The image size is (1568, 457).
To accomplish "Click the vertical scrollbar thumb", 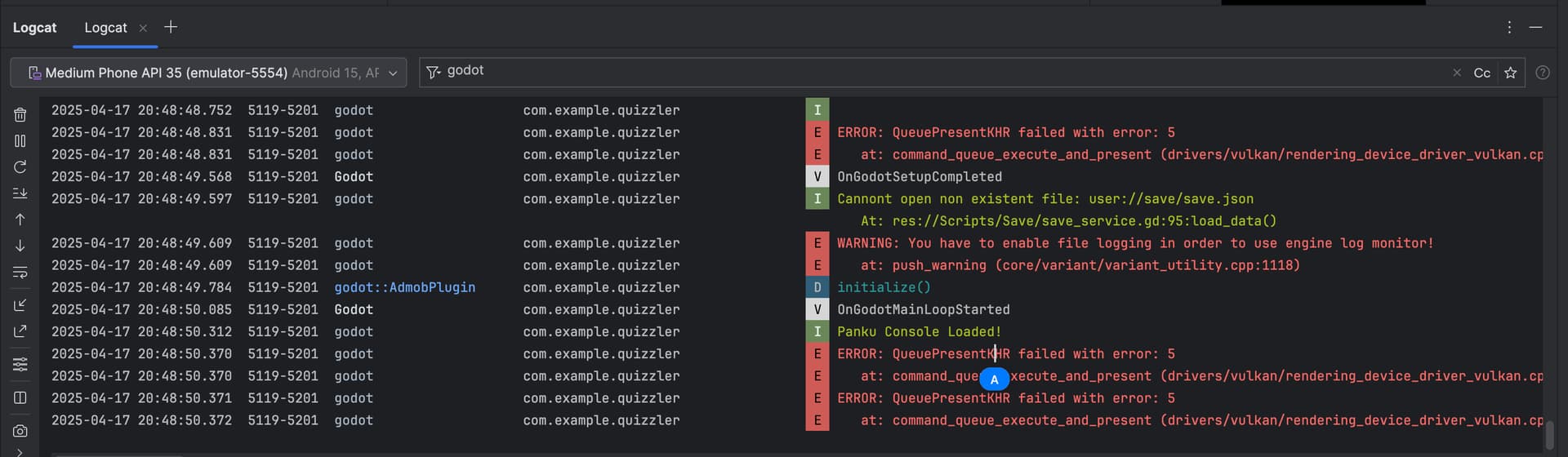I will [1551, 434].
